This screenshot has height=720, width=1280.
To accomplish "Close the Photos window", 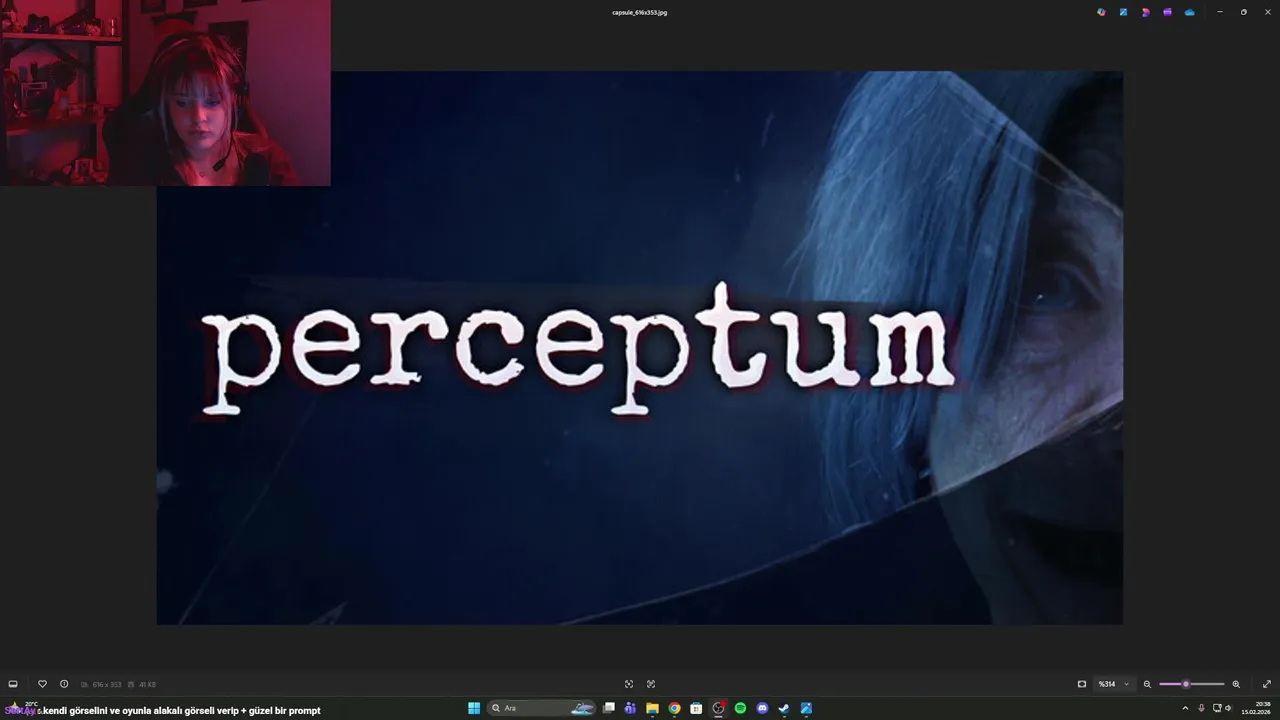I will pyautogui.click(x=1267, y=12).
